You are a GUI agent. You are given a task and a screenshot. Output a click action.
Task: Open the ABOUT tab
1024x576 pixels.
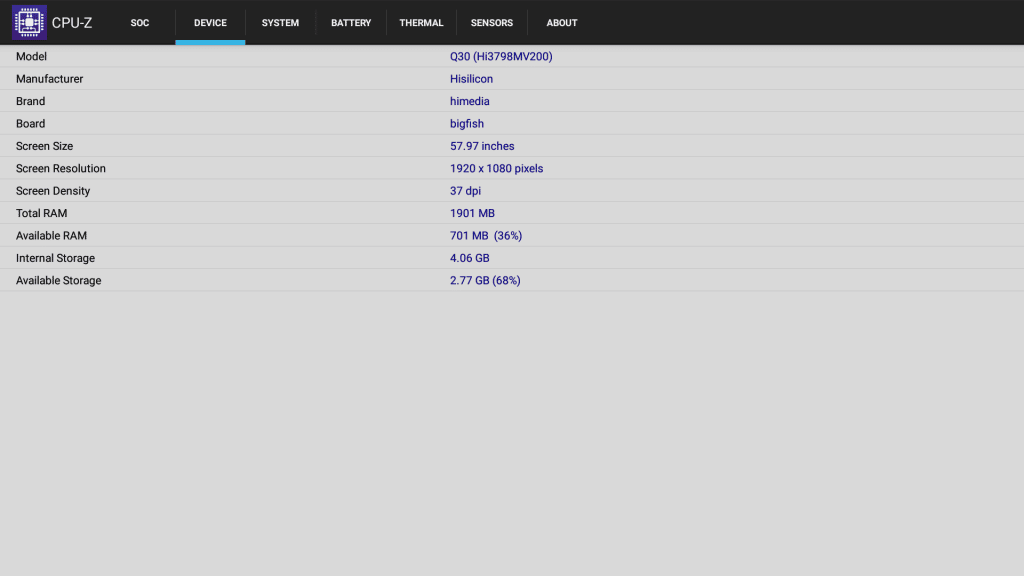(562, 23)
